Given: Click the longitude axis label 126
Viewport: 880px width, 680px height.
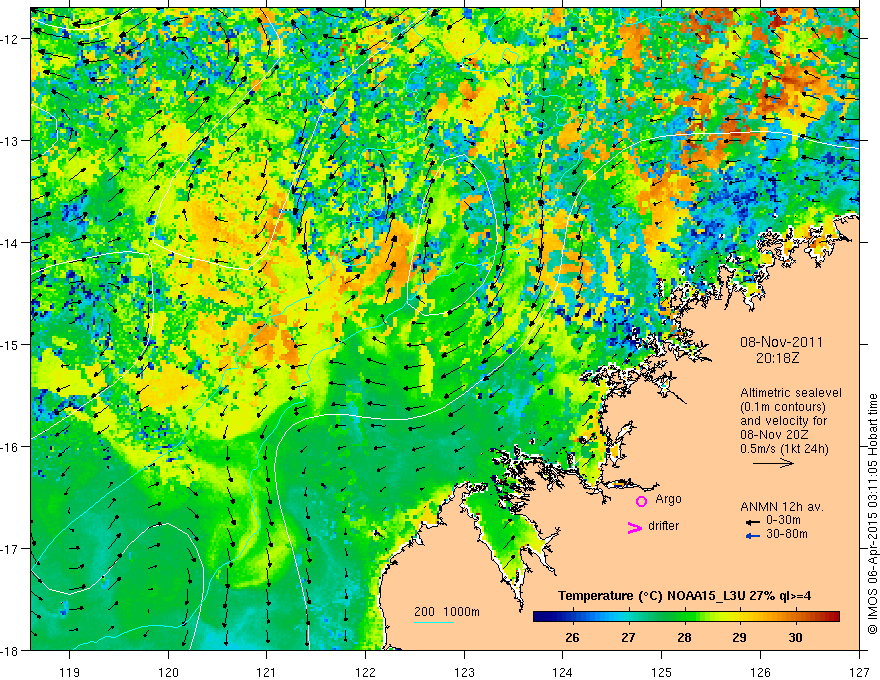Looking at the screenshot, I should click(x=760, y=672).
